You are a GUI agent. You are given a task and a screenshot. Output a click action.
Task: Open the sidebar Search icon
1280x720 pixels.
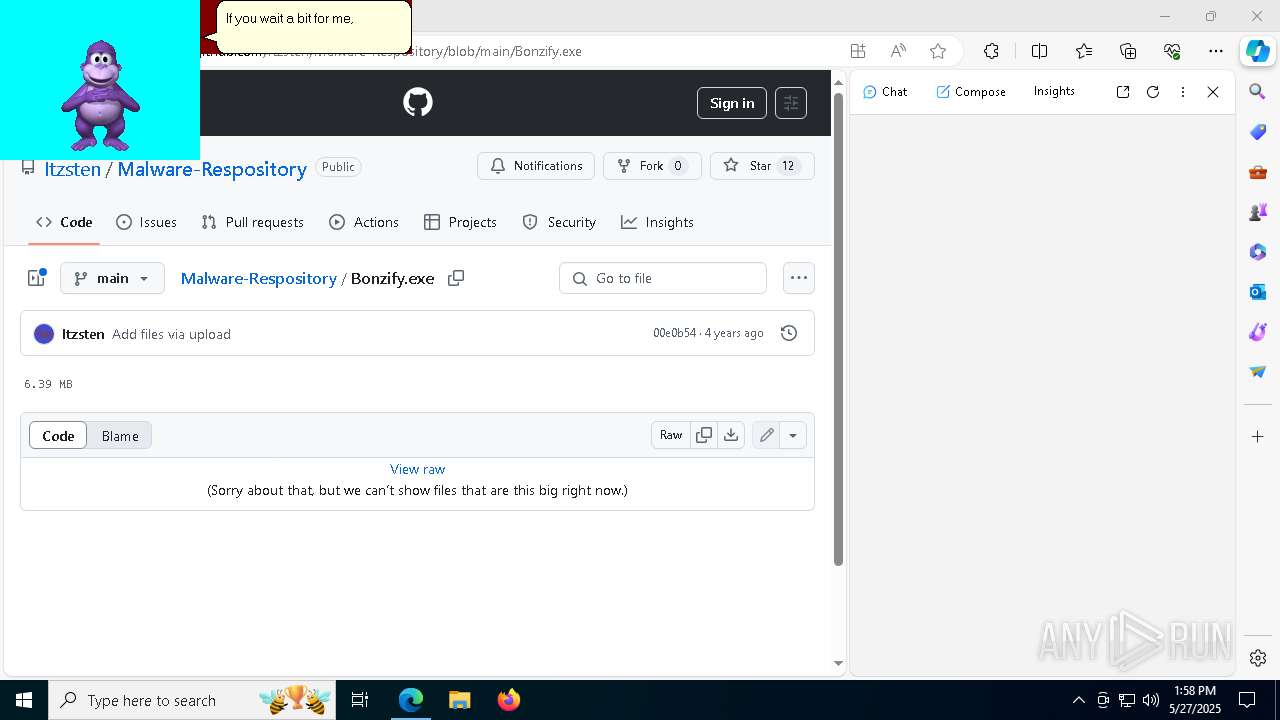1258,92
